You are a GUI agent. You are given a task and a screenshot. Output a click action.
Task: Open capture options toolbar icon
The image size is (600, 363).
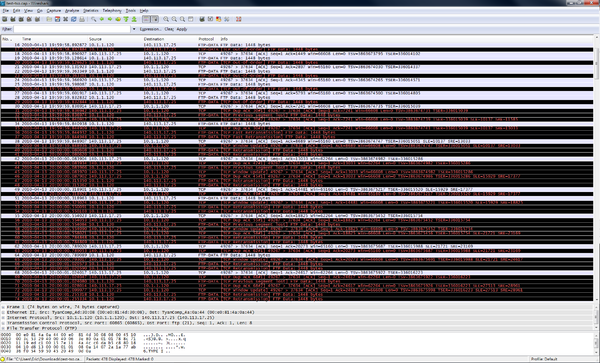13,19
